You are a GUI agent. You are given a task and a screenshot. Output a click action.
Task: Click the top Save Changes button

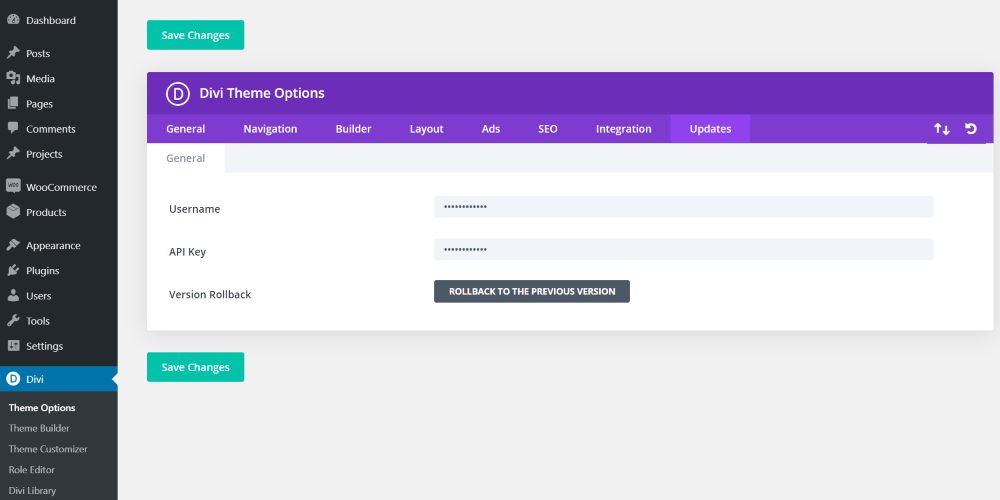(195, 35)
